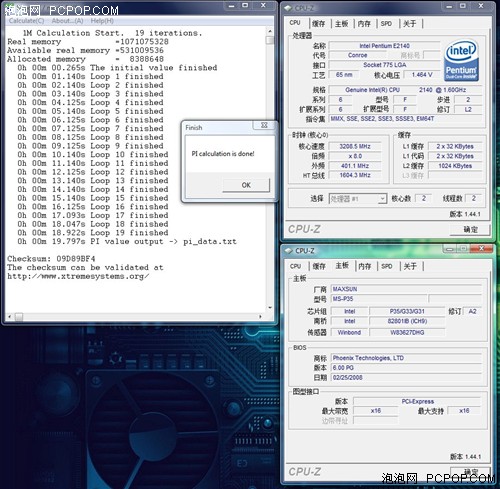500x489 pixels.
Task: Select CPU tab in lower CPU-Z window
Action: coord(295,266)
